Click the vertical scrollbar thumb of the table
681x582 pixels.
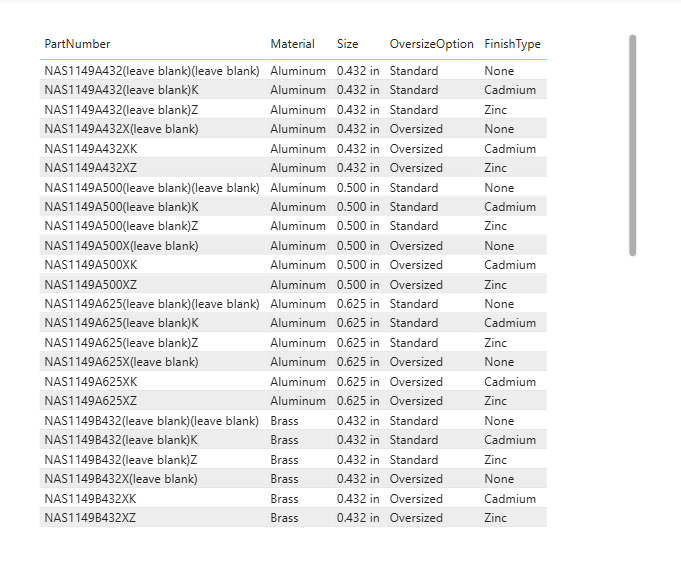click(x=632, y=146)
